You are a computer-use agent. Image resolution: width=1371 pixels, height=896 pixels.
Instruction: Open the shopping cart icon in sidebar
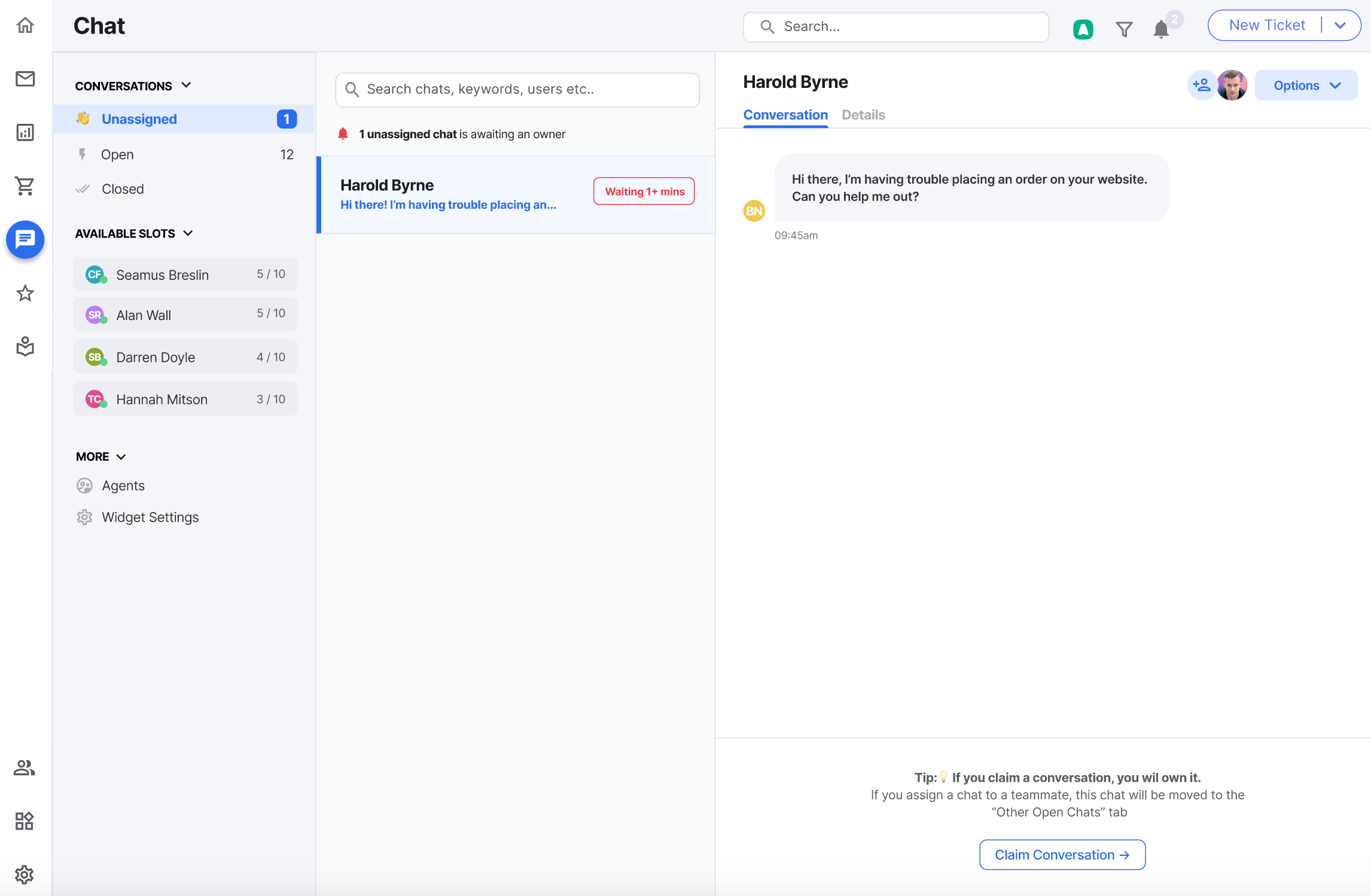click(x=25, y=186)
